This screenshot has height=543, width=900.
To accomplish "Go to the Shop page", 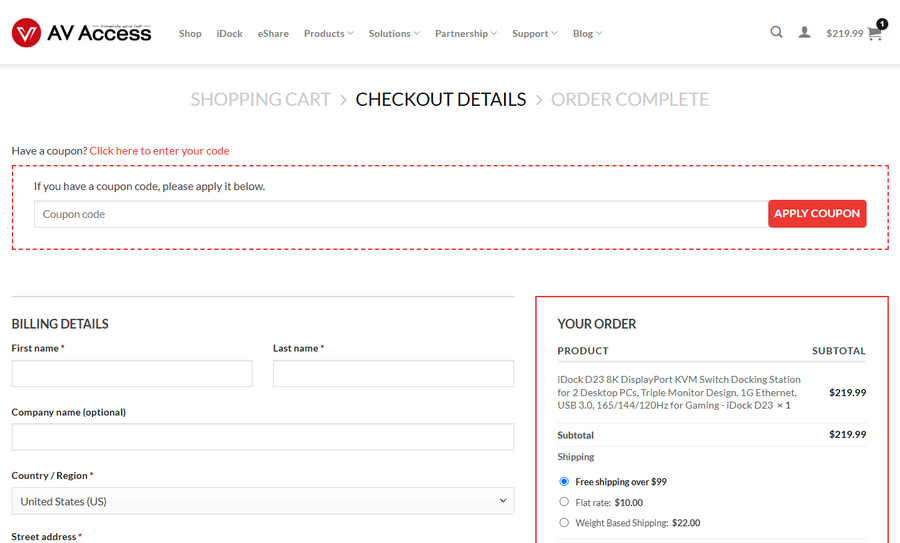I will [190, 33].
